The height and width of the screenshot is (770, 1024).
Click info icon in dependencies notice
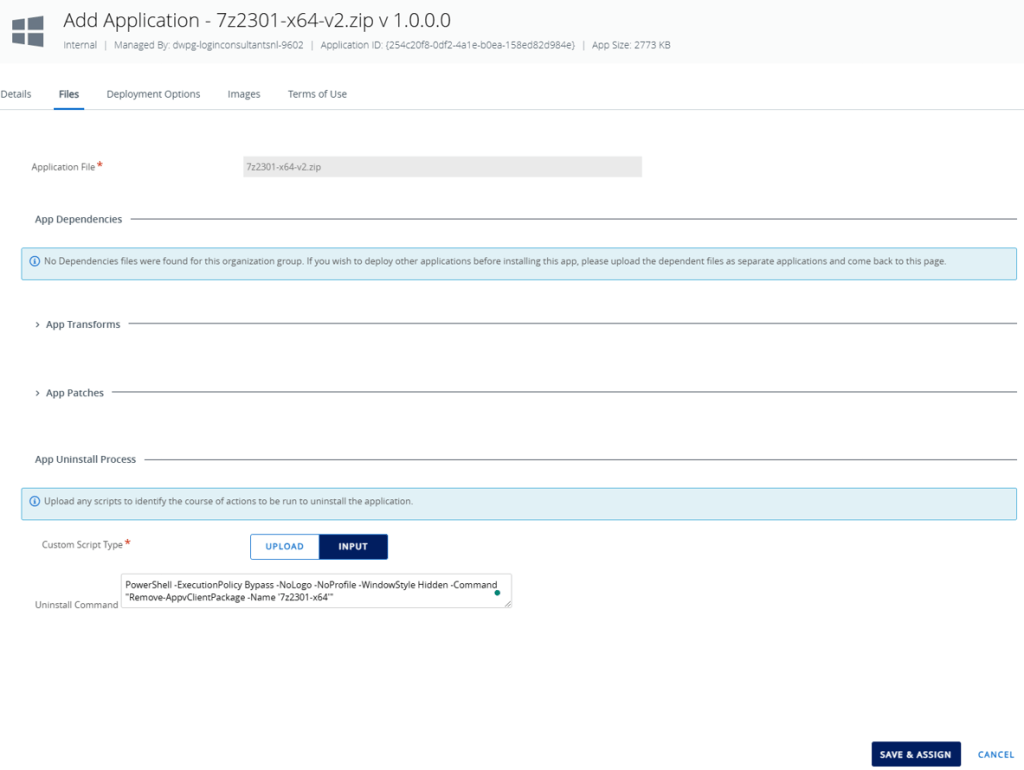tap(35, 262)
